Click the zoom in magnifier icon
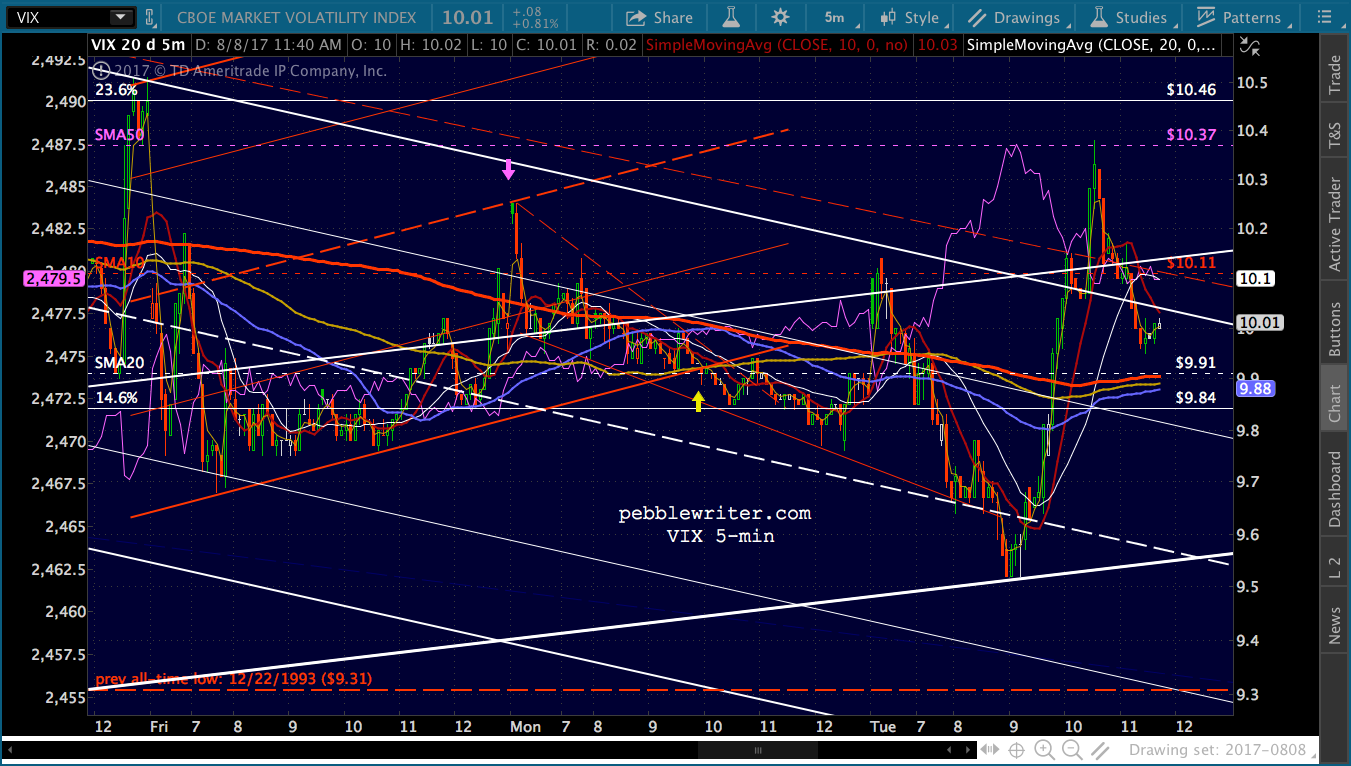 click(x=1043, y=749)
